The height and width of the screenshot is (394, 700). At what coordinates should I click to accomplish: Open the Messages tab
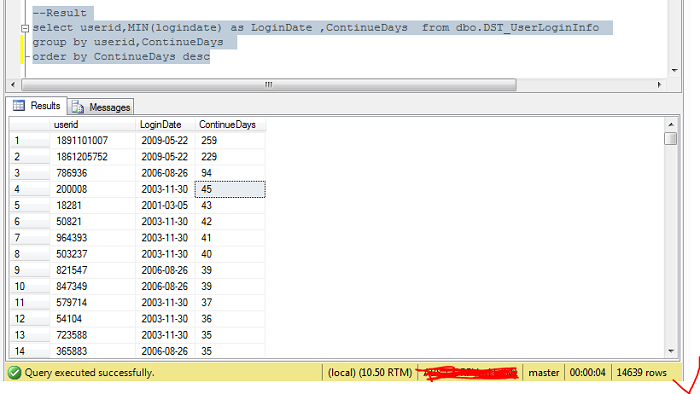101,107
